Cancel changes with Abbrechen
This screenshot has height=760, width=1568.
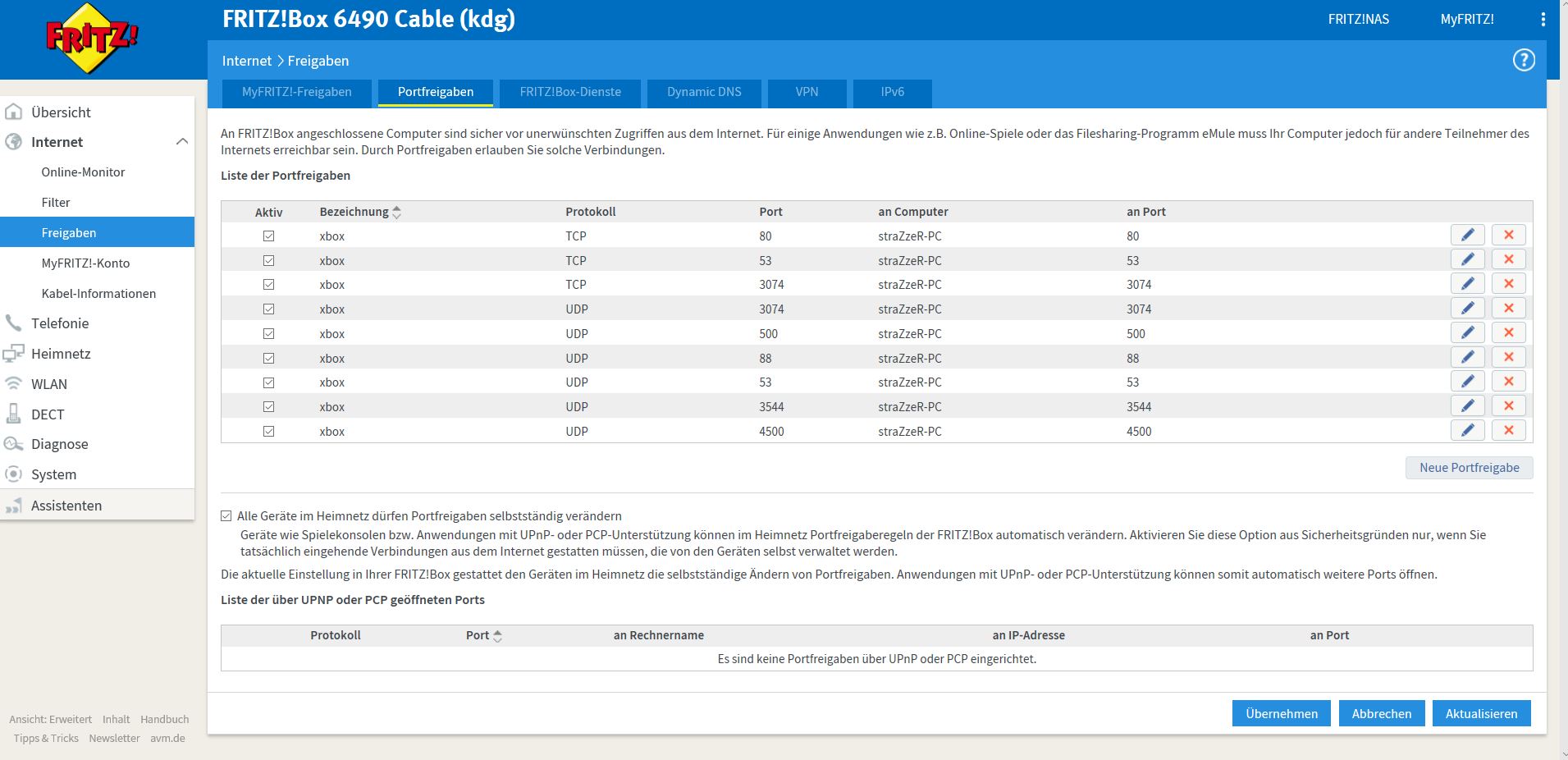(1382, 713)
